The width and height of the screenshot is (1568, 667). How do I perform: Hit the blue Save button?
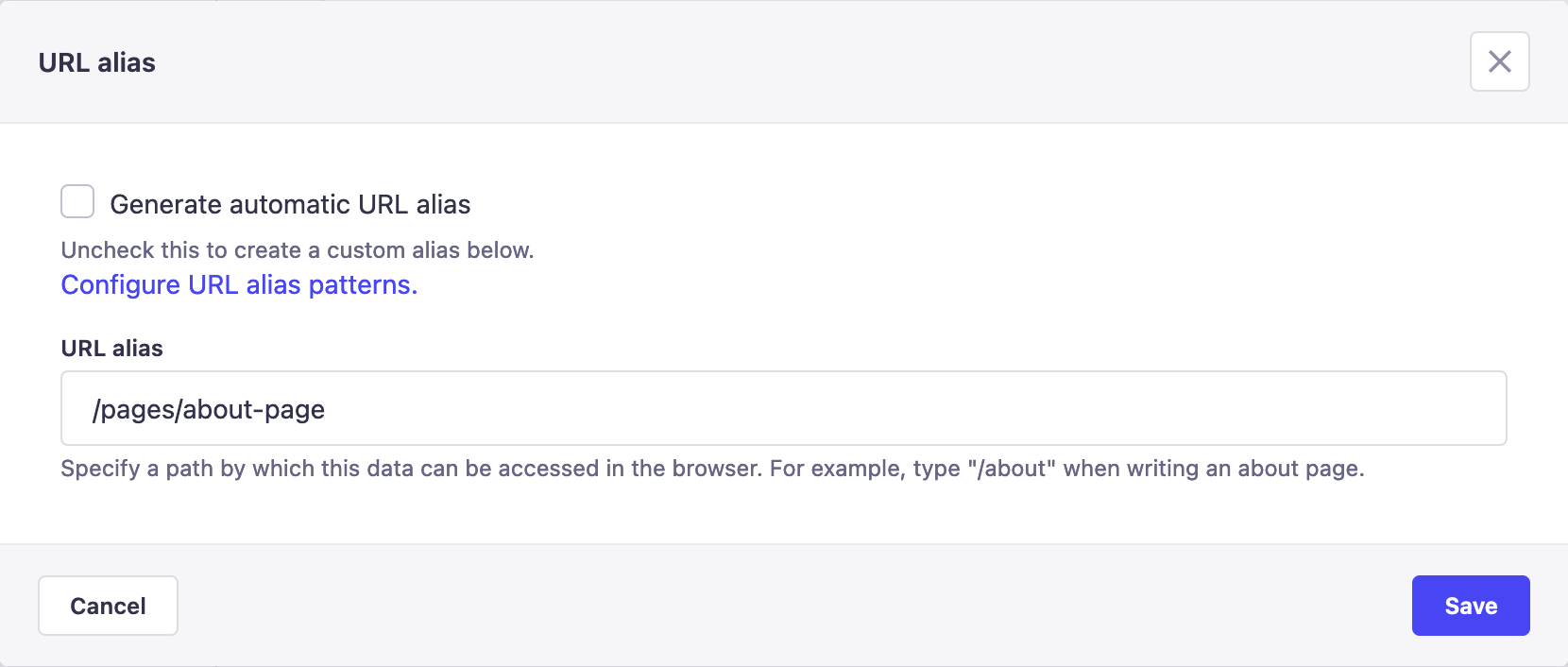pos(1471,606)
